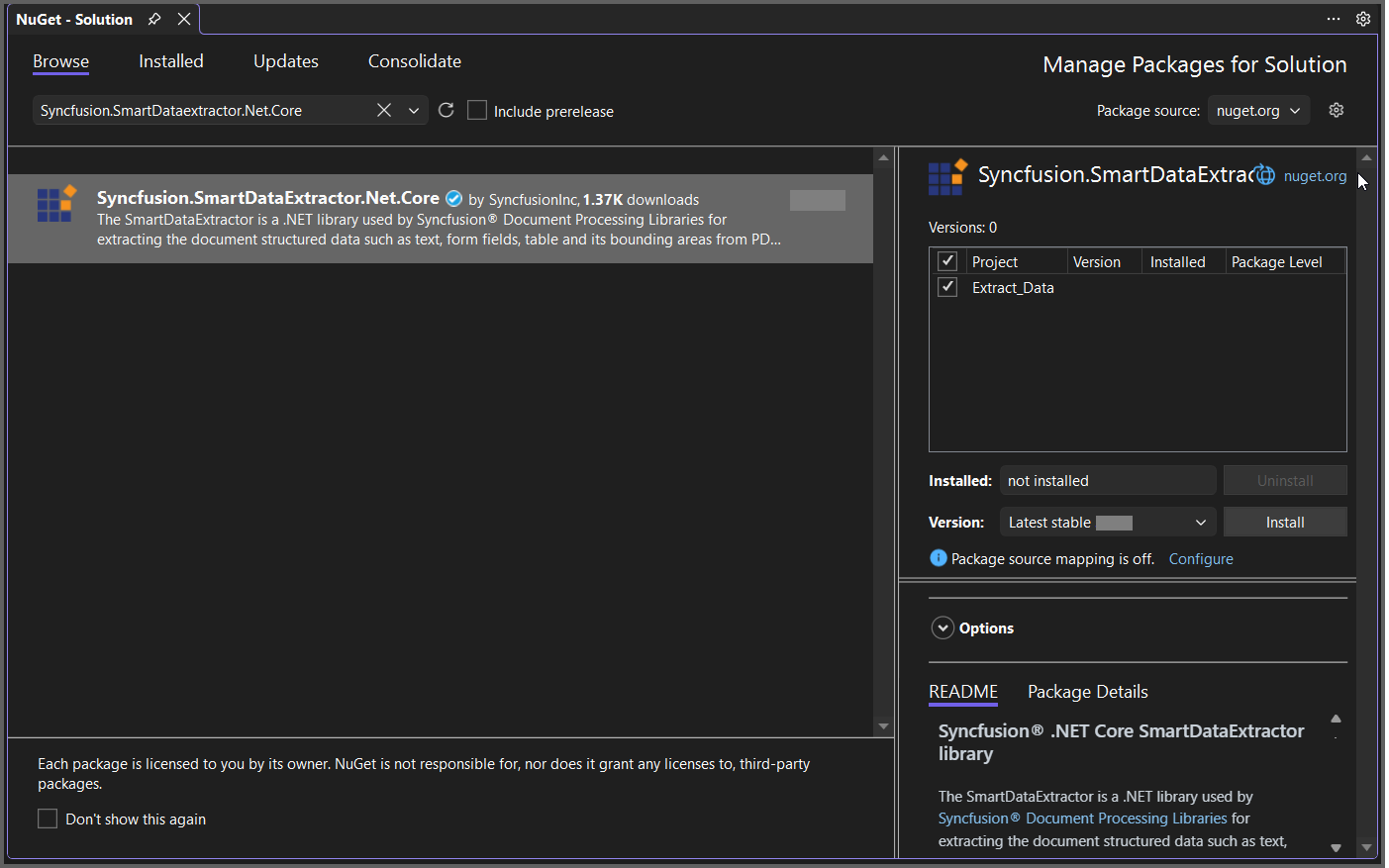Refresh the package search results
Image resolution: width=1389 pixels, height=868 pixels.
(446, 110)
